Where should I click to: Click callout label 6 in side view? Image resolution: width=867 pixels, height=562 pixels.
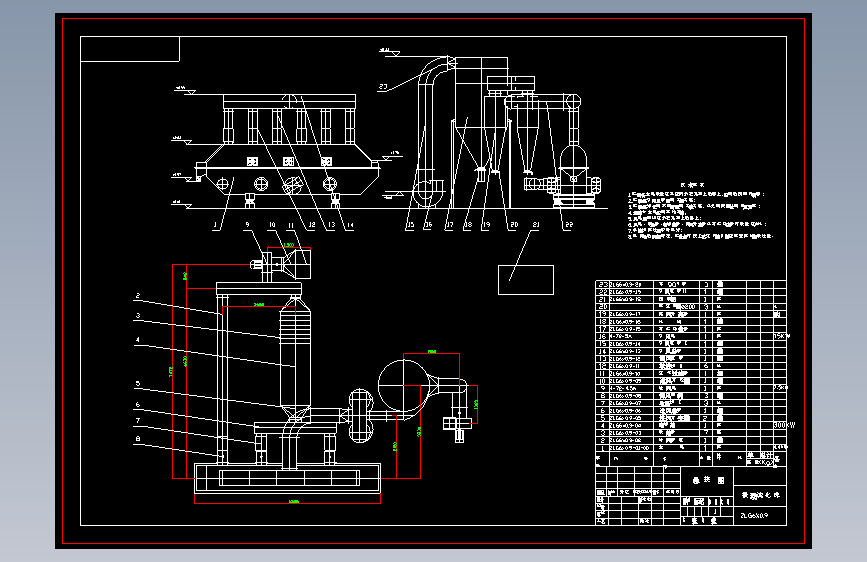138,405
